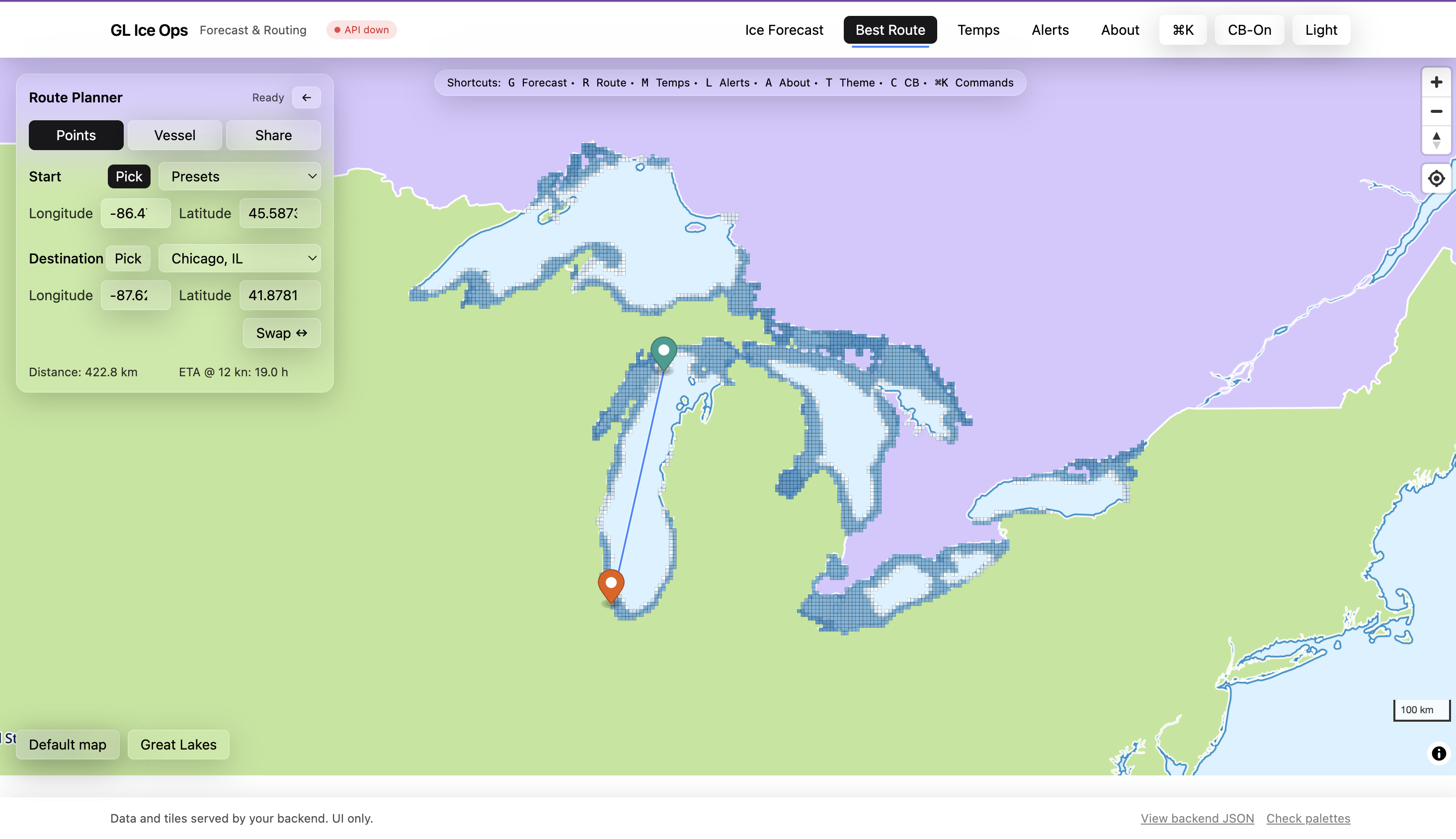This screenshot has width=1456, height=839.
Task: Open the ⌘K command palette
Action: (x=1182, y=30)
